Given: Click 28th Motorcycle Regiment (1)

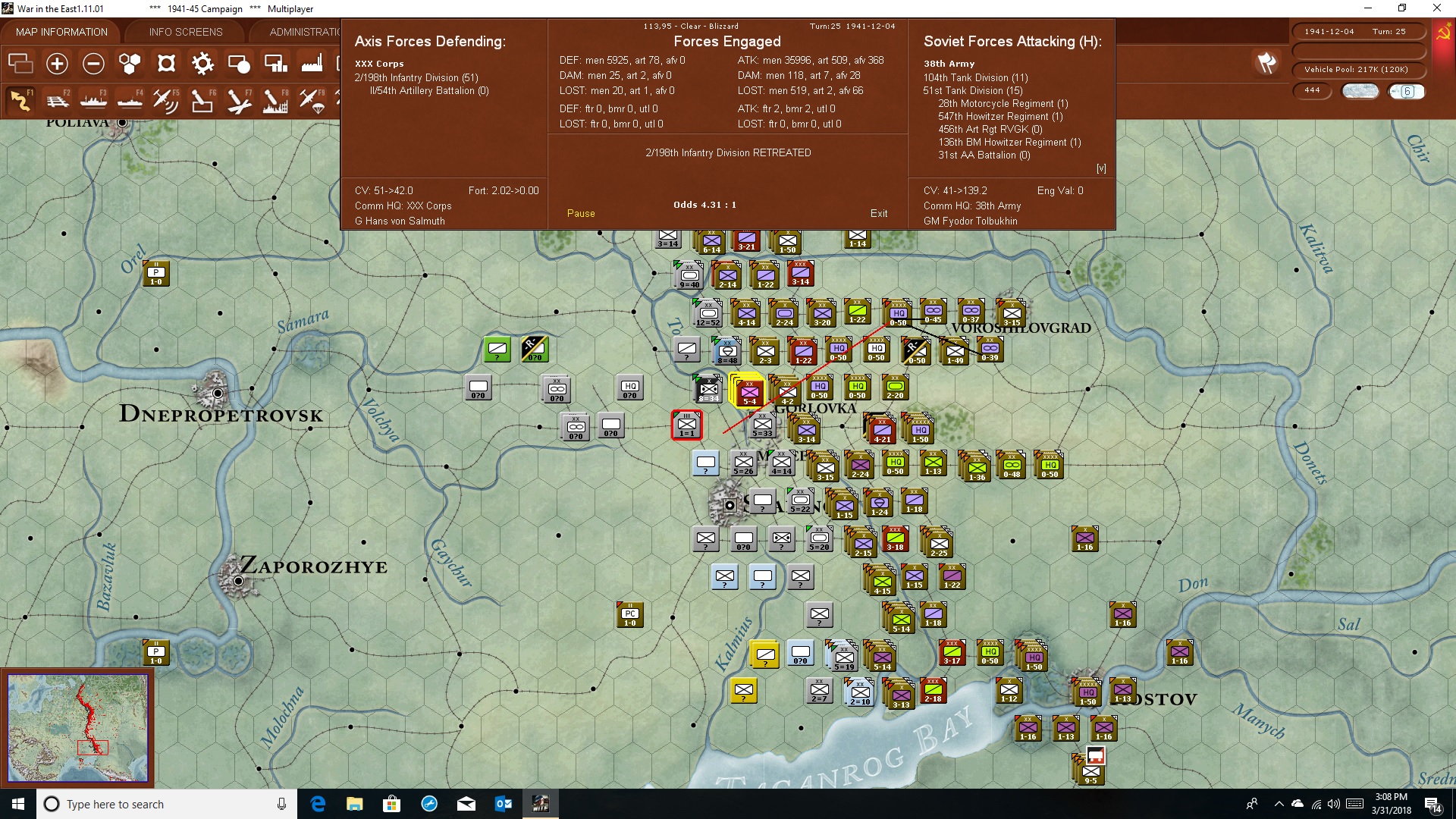Looking at the screenshot, I should pos(1003,103).
